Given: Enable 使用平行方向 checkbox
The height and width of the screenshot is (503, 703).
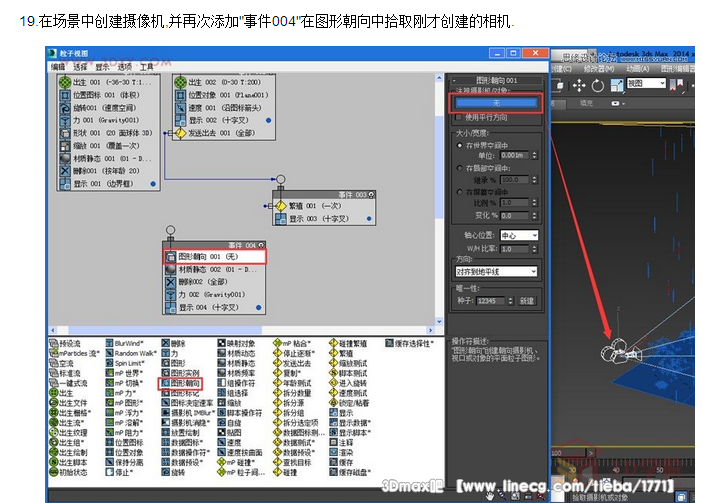Looking at the screenshot, I should coord(459,117).
